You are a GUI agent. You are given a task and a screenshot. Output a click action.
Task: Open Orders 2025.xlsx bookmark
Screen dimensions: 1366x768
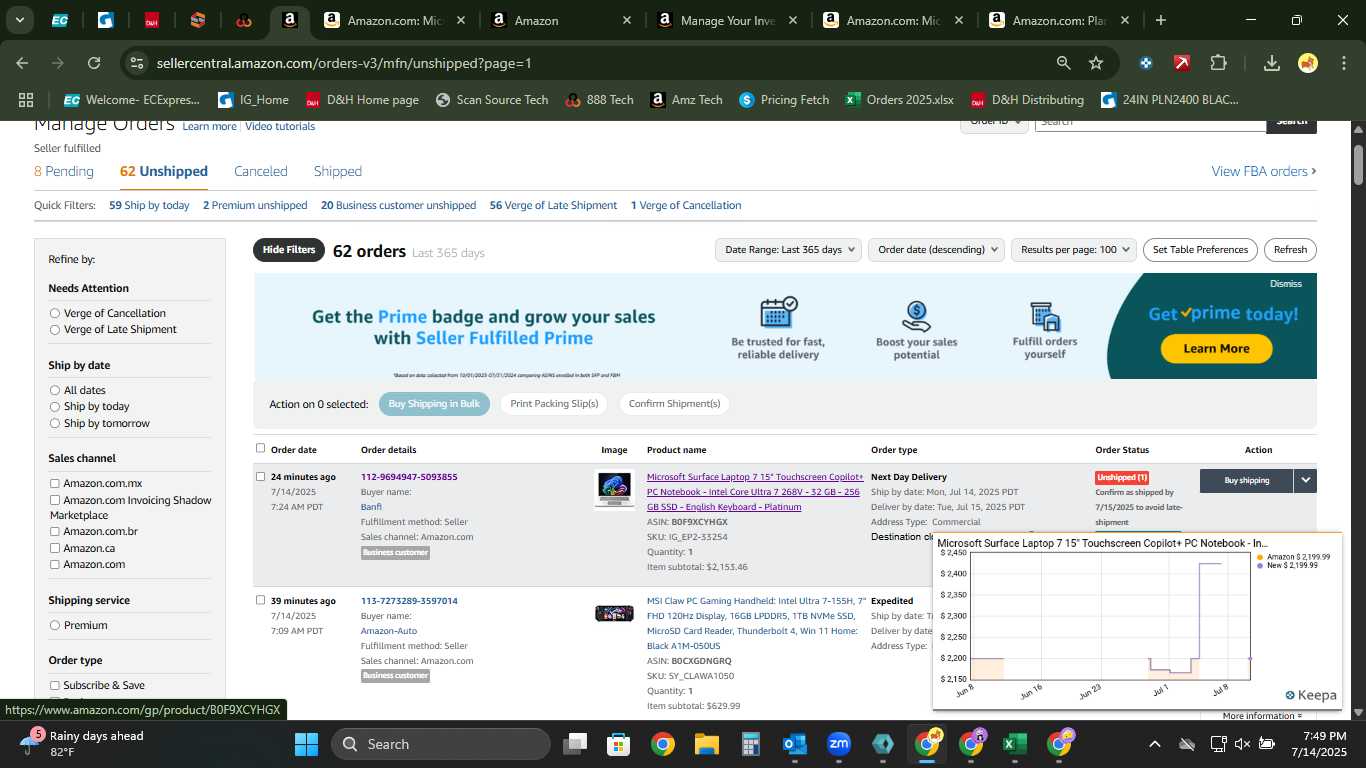coord(899,100)
